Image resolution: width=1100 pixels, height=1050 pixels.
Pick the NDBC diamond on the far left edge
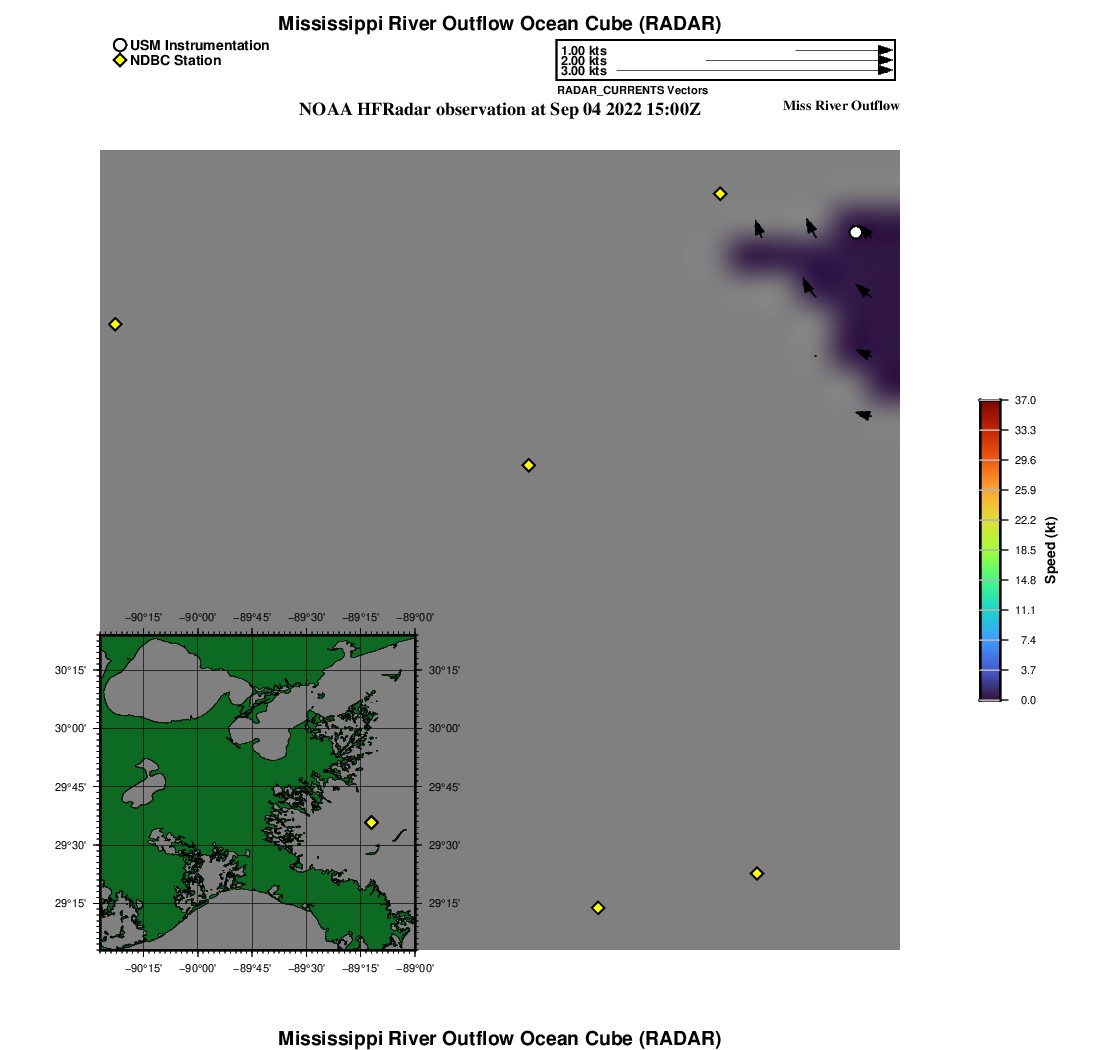point(115,324)
